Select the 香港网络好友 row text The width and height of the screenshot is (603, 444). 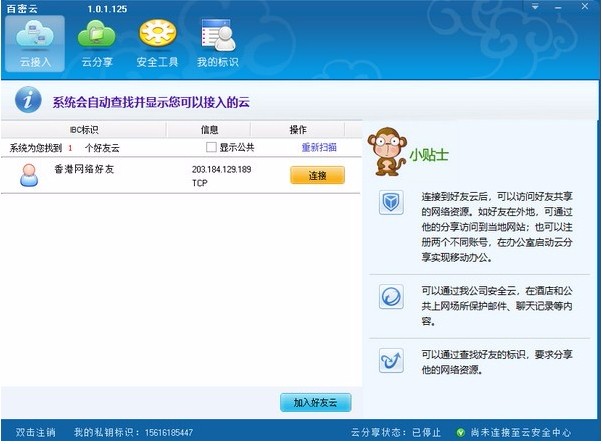(x=84, y=169)
